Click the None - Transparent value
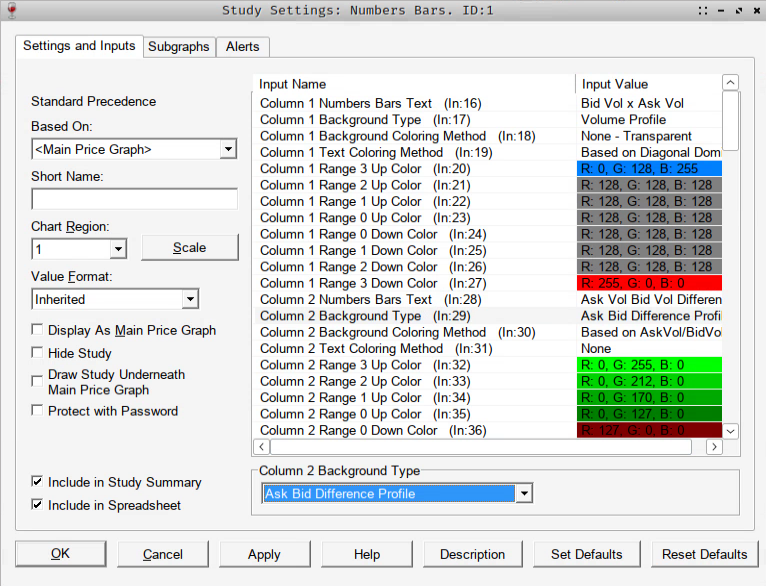 636,136
